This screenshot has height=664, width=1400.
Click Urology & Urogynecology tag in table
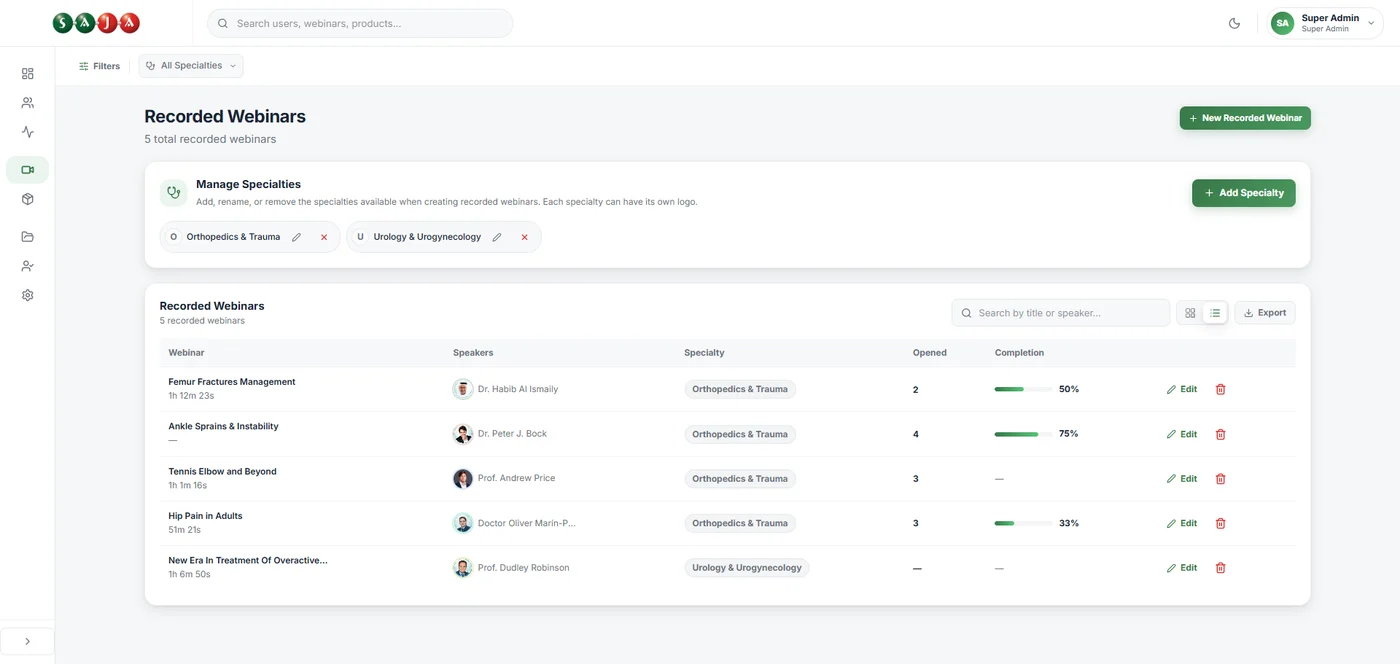(747, 568)
